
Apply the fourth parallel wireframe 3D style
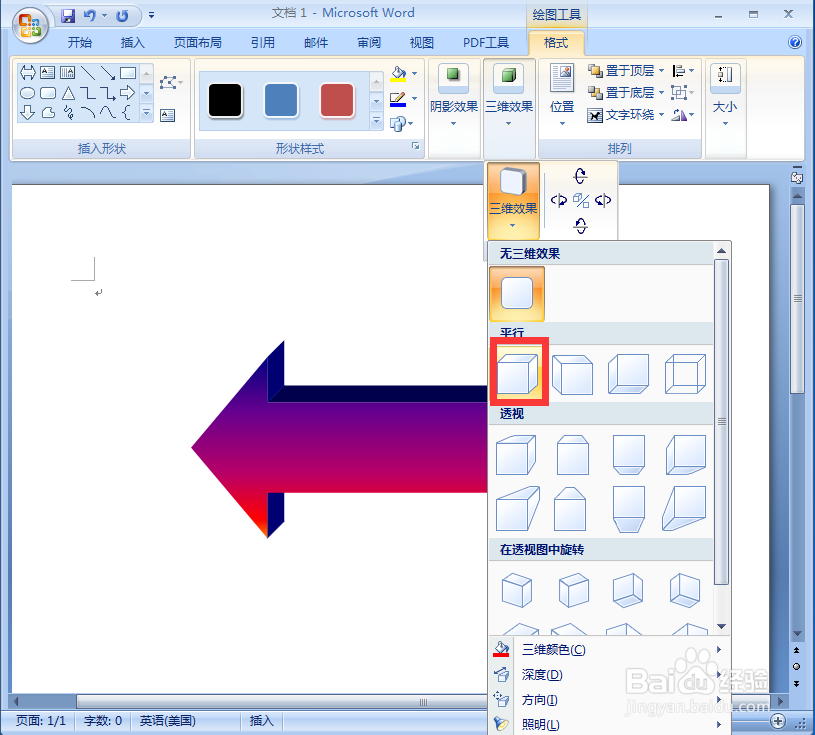pos(685,373)
